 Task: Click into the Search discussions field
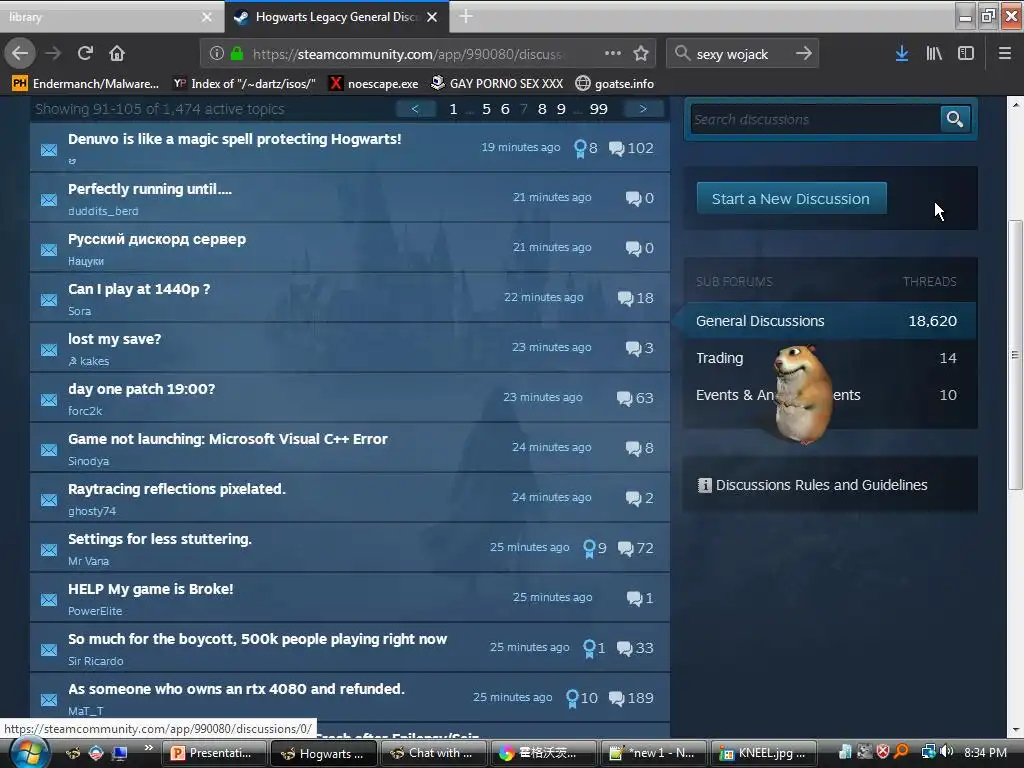tap(815, 120)
